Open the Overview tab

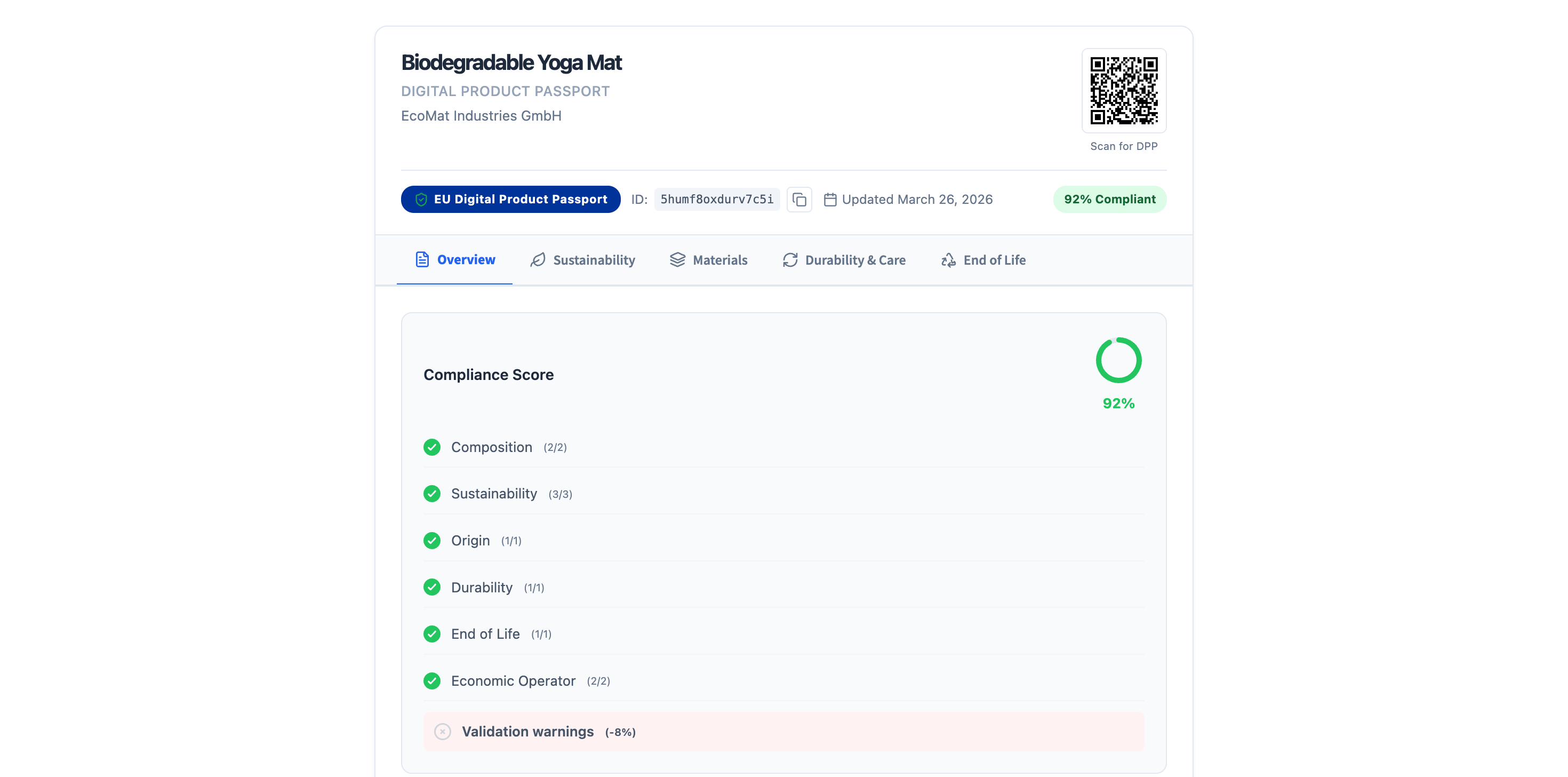(455, 260)
